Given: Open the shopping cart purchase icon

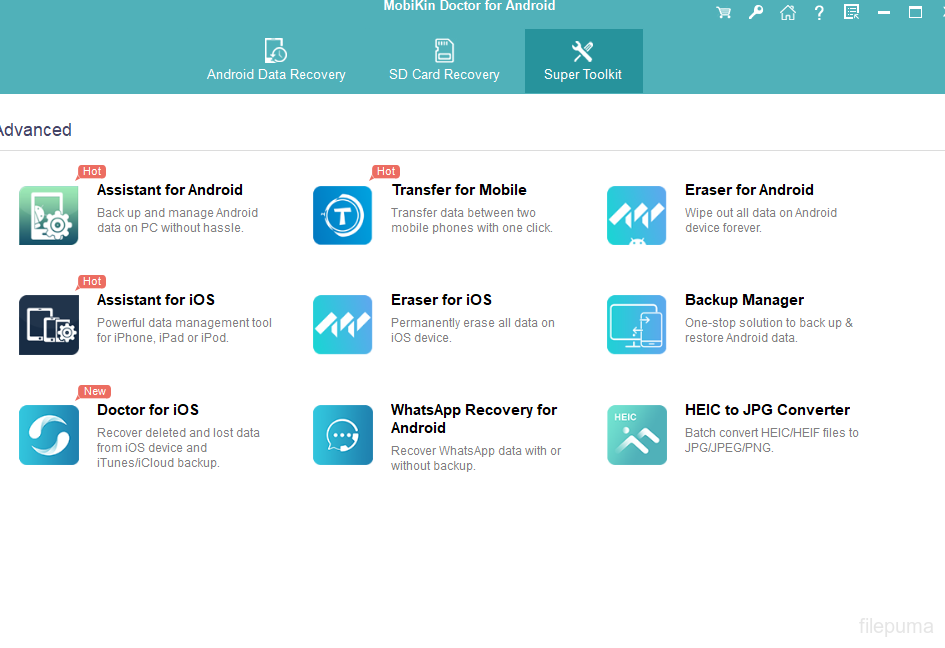Looking at the screenshot, I should coord(724,13).
